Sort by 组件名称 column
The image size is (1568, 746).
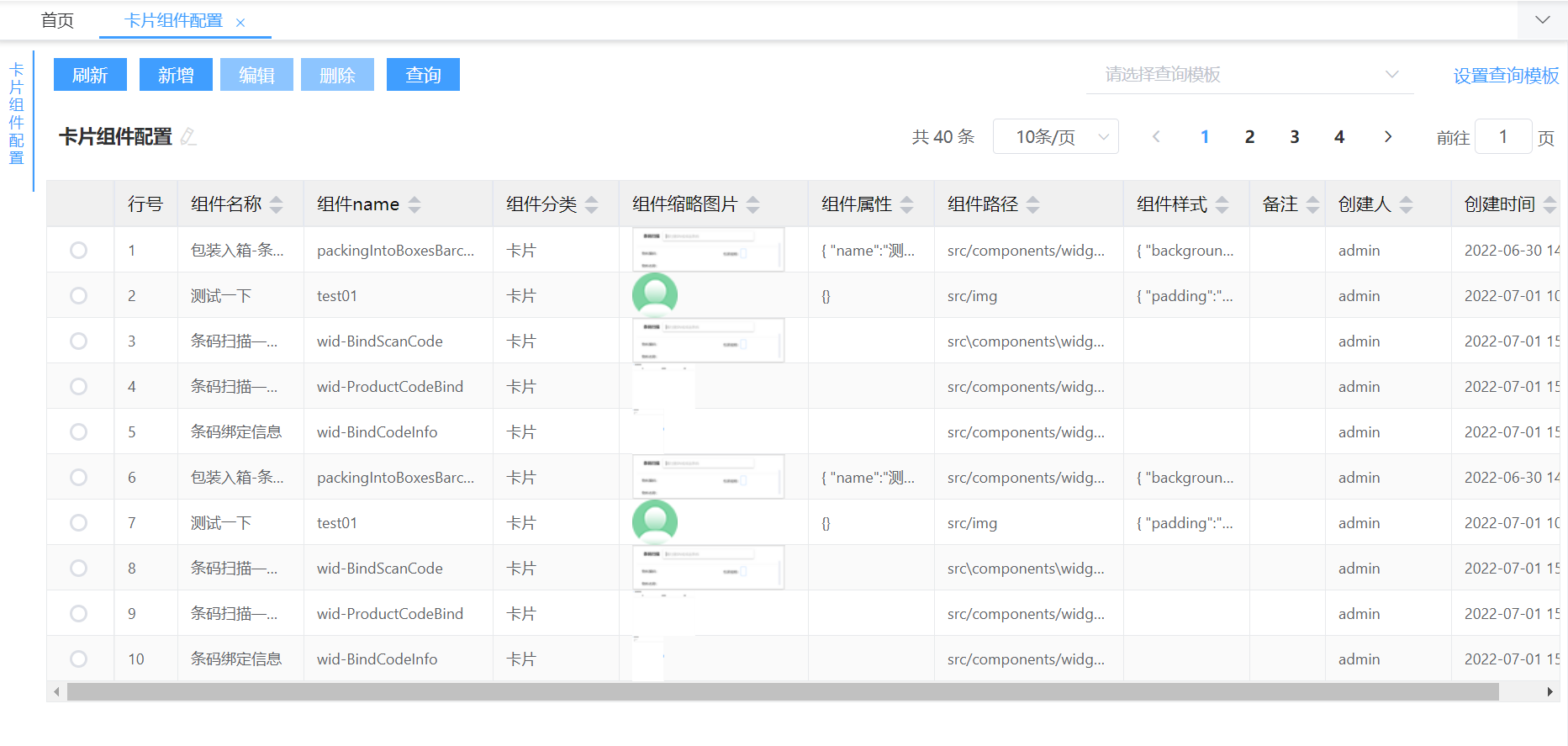pos(276,204)
